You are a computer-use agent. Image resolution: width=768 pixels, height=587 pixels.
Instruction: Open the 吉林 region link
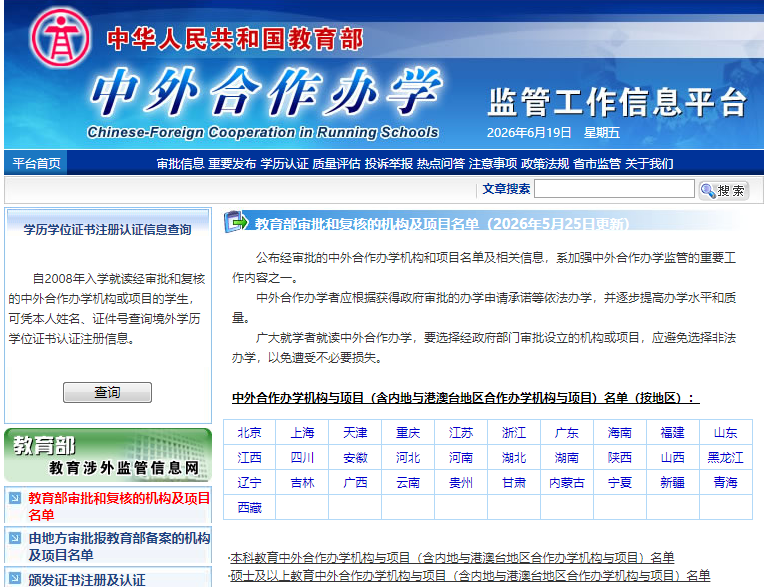(302, 483)
